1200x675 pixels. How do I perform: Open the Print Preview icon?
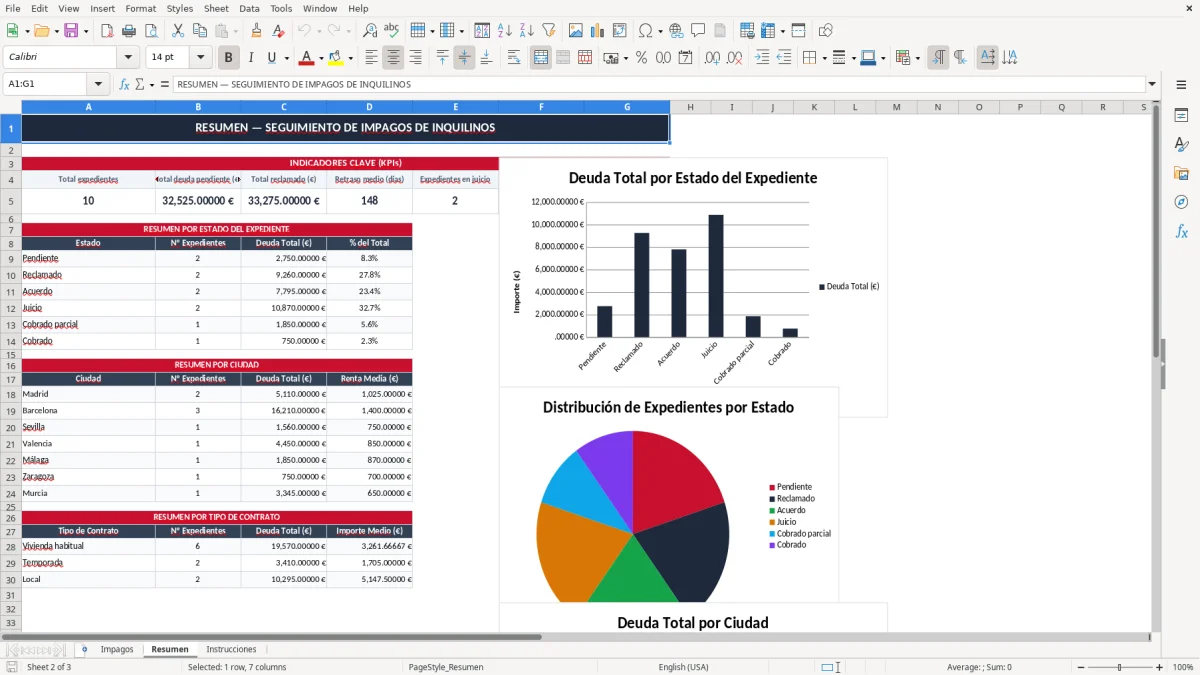coord(151,31)
